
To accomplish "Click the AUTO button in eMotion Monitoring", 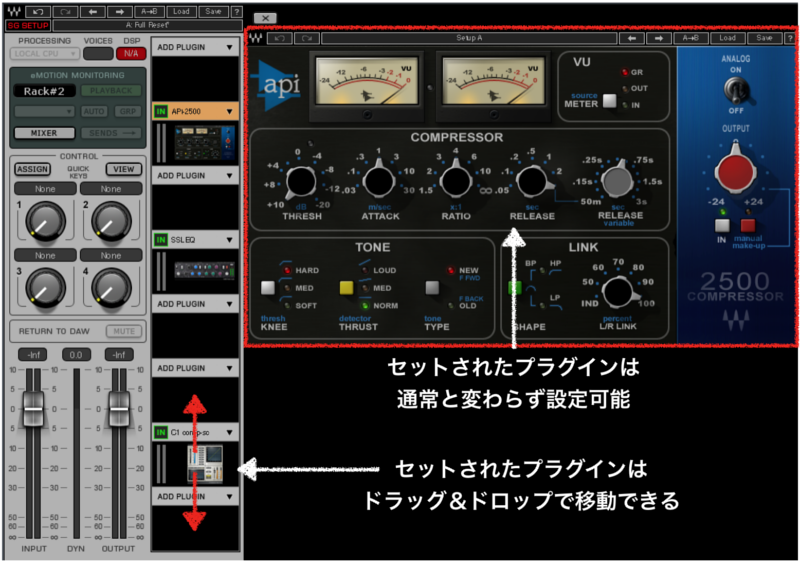I will [94, 111].
